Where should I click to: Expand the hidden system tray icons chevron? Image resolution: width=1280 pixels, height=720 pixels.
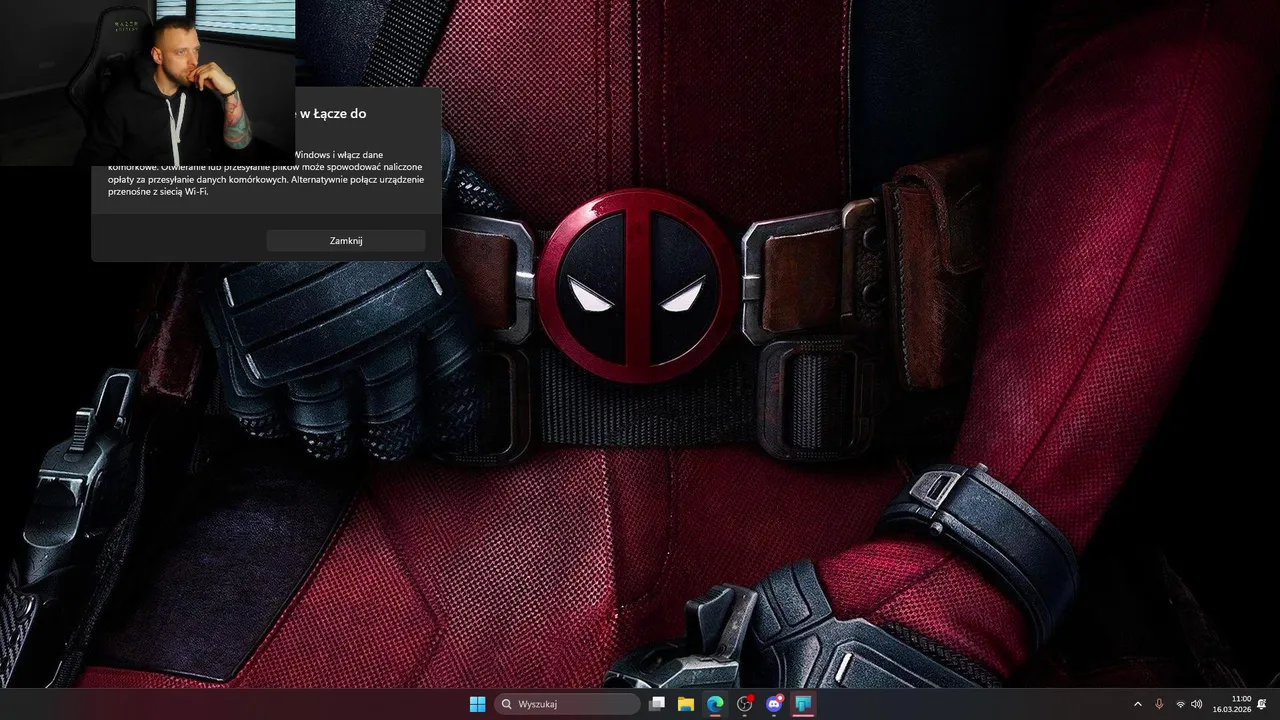pyautogui.click(x=1137, y=704)
